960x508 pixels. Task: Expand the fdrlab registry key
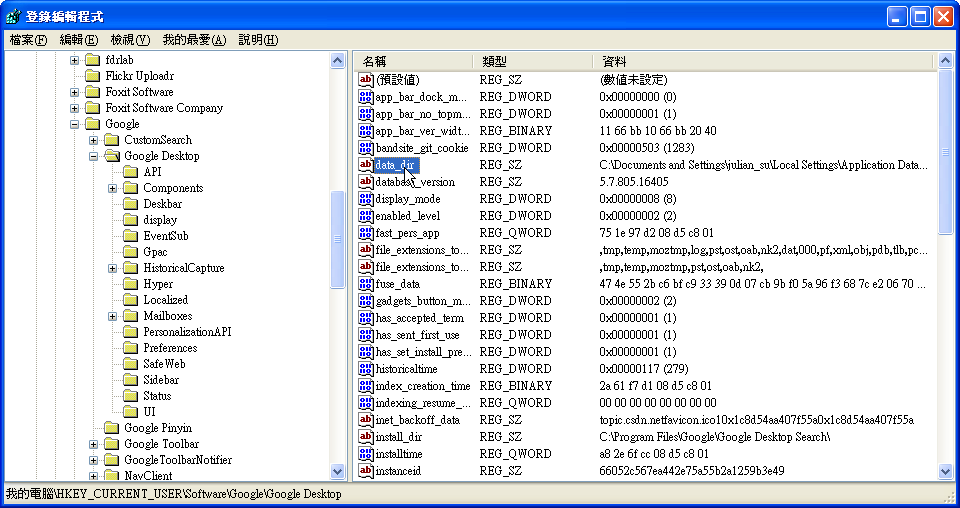[74, 60]
